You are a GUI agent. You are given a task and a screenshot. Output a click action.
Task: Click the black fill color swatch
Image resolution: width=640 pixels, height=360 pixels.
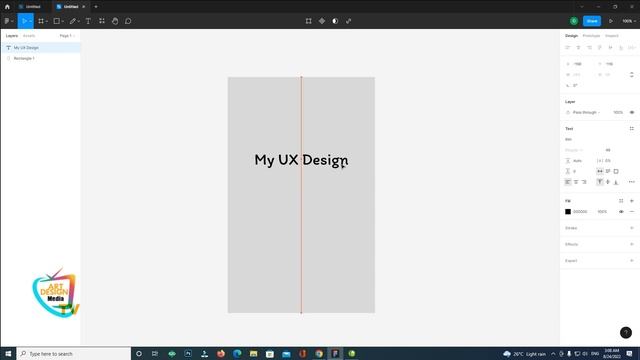click(568, 211)
